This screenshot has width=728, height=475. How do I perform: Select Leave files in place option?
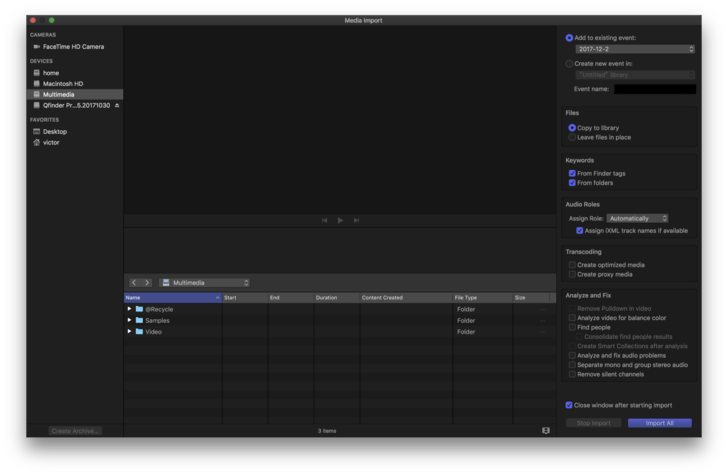(572, 137)
